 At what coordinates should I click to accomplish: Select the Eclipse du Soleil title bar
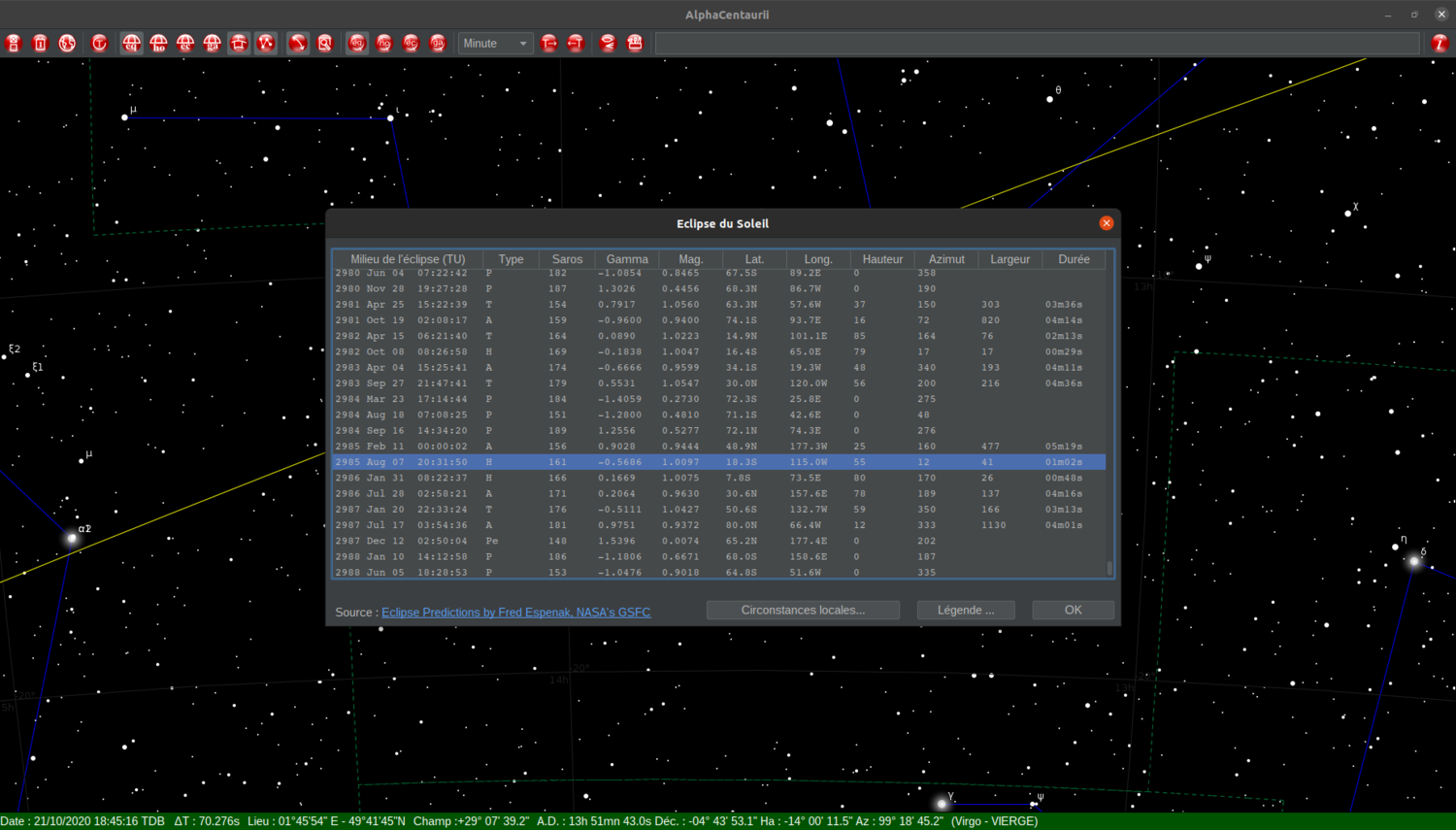point(722,223)
